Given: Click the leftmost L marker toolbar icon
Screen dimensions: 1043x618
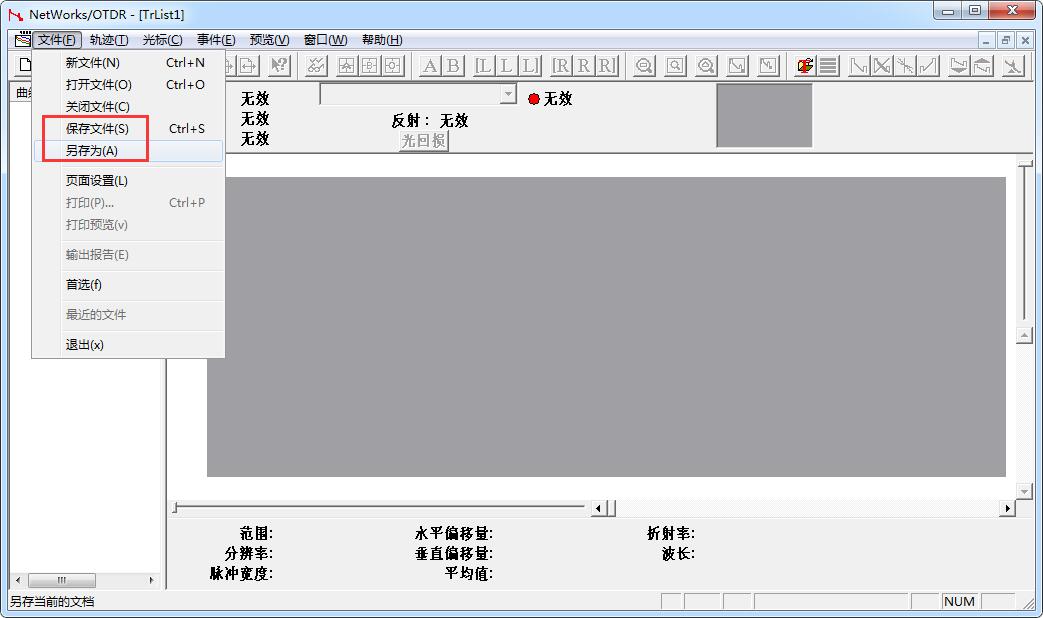Looking at the screenshot, I should (484, 66).
